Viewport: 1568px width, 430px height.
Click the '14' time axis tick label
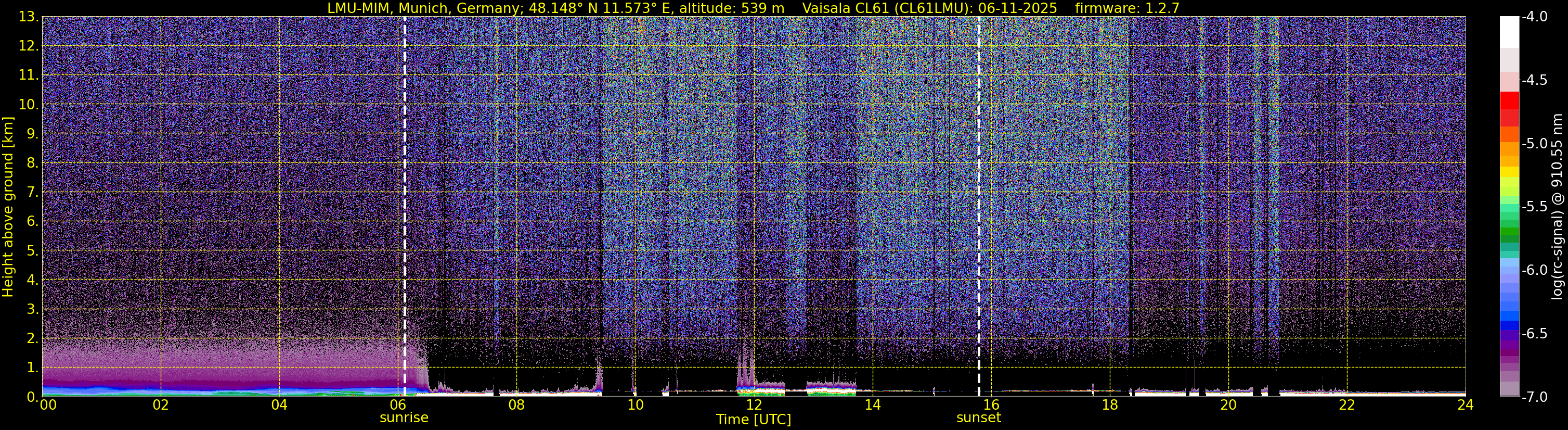point(872,405)
